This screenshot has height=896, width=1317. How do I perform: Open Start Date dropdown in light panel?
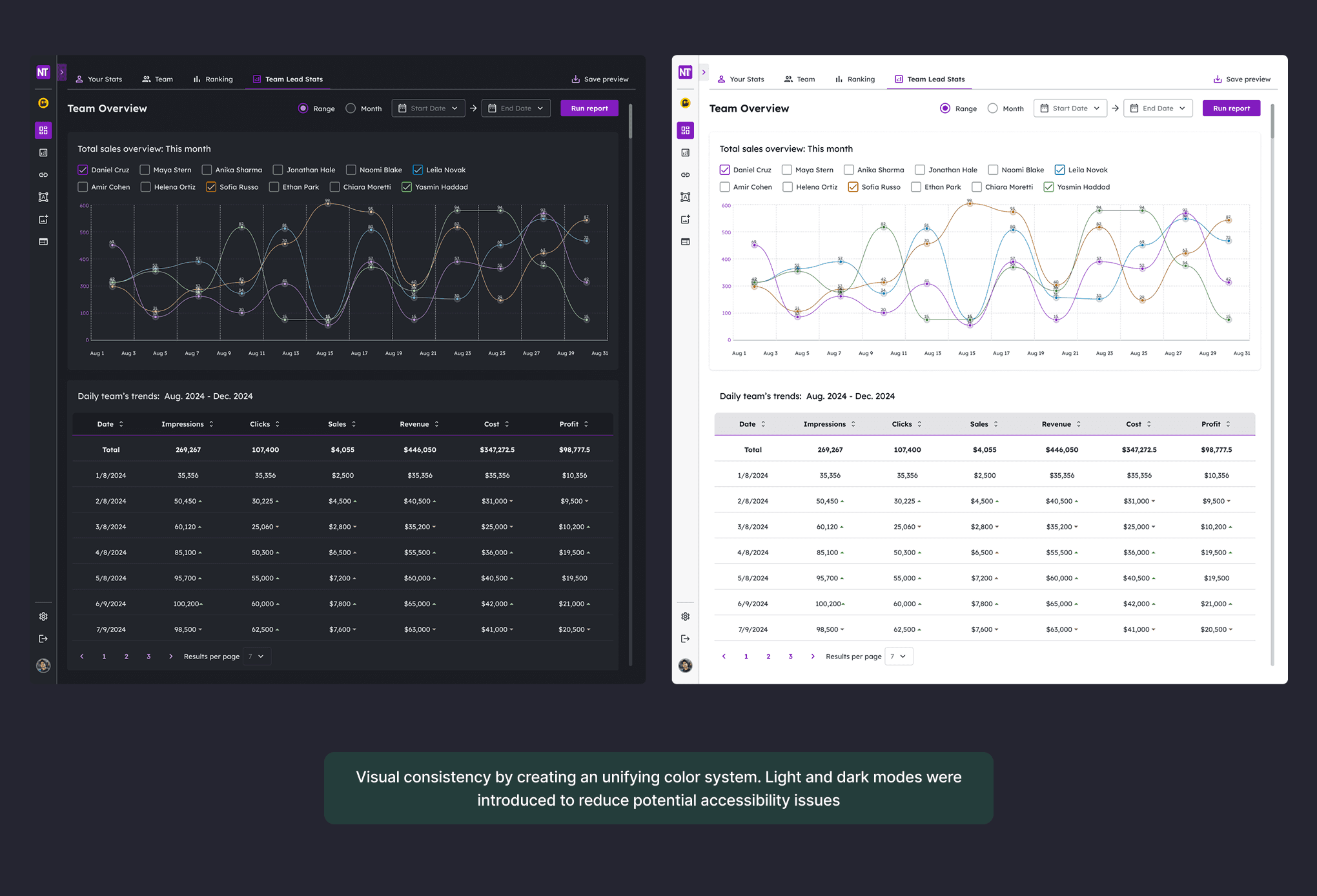coord(1070,108)
